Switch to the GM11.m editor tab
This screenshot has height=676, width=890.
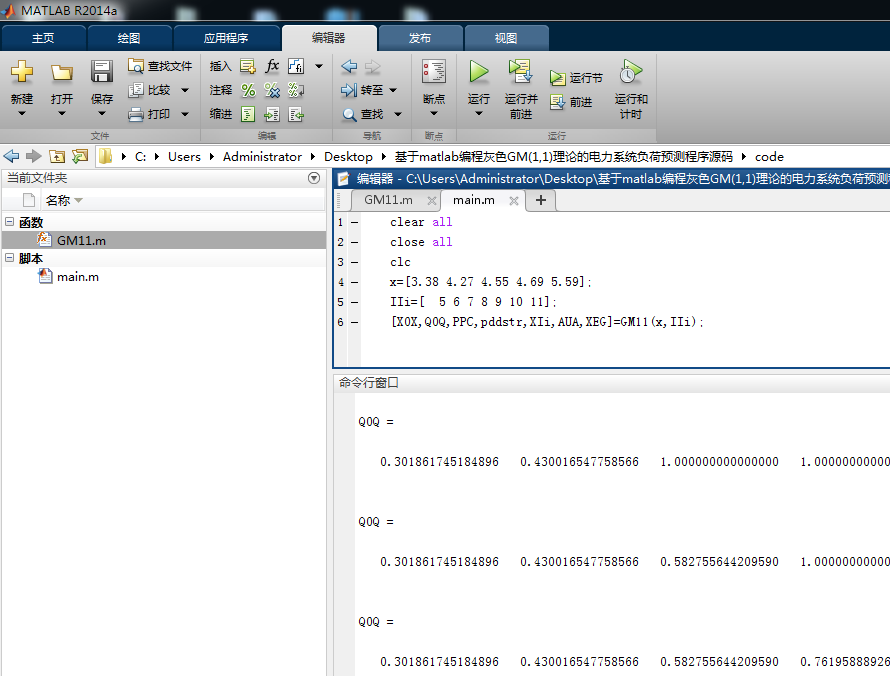coord(388,200)
